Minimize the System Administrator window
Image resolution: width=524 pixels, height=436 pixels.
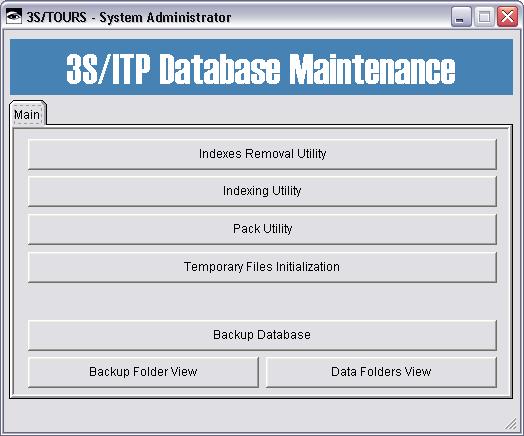coord(461,16)
